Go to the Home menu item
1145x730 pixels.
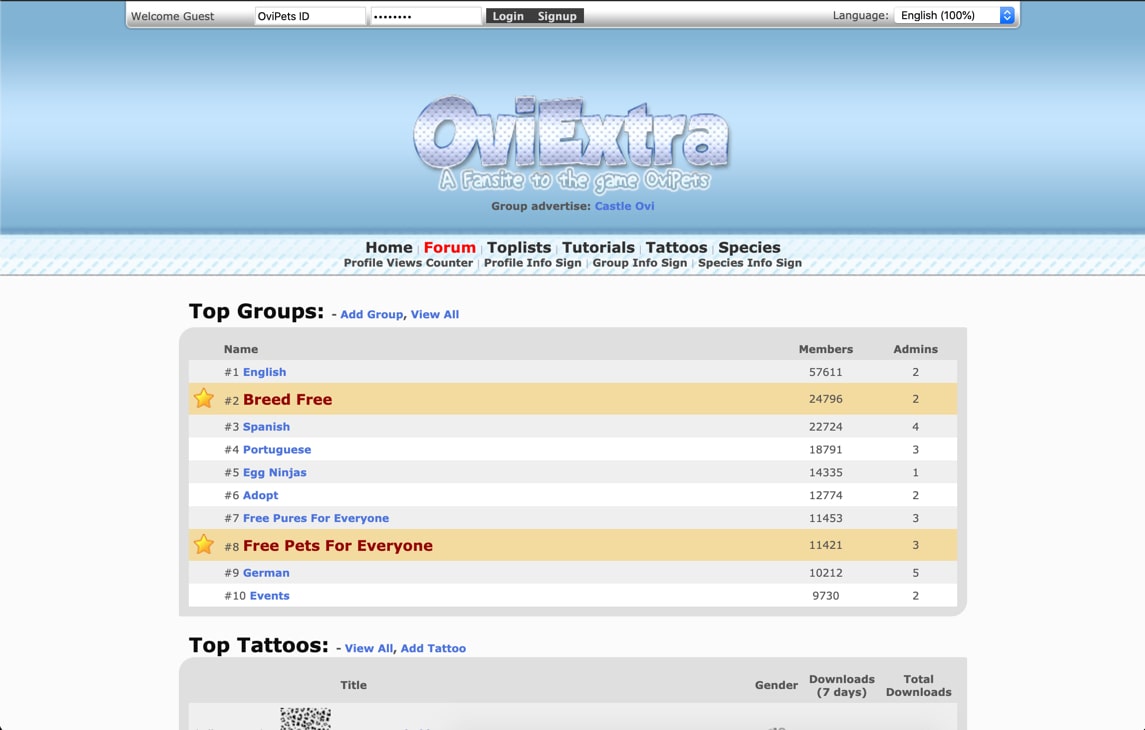[x=388, y=247]
